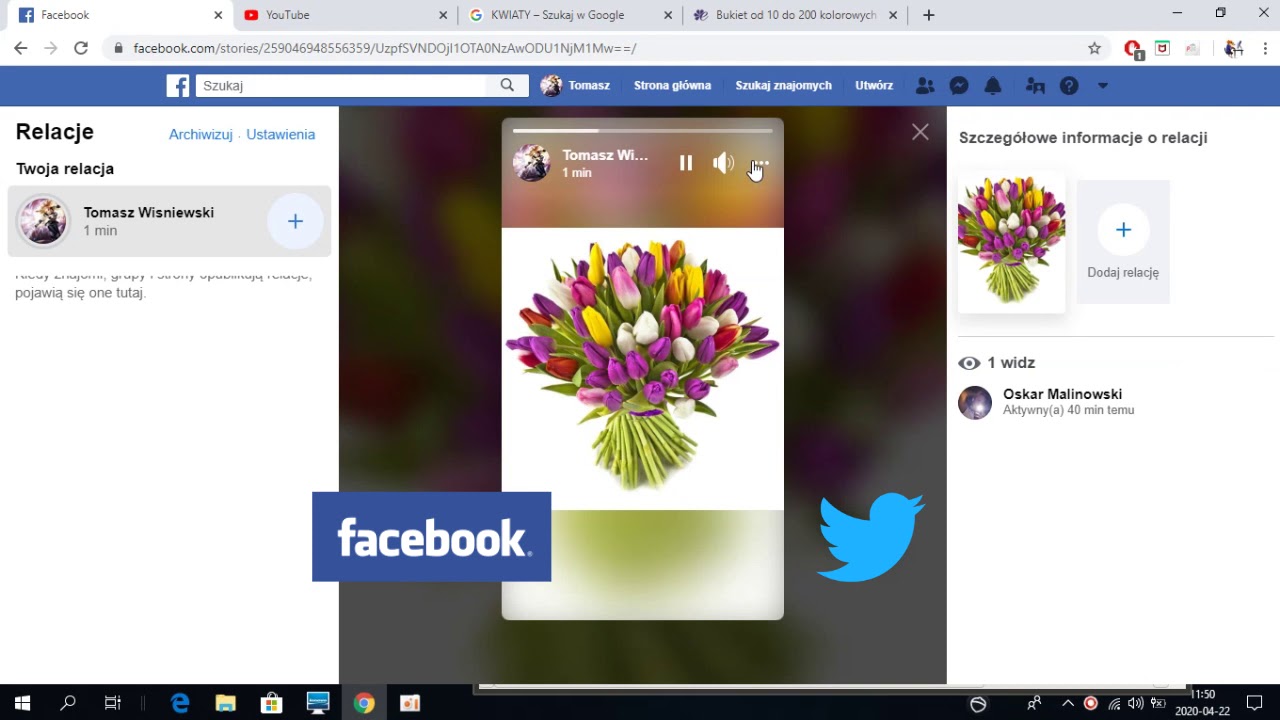
Task: Close the story viewer with X
Action: tap(920, 132)
